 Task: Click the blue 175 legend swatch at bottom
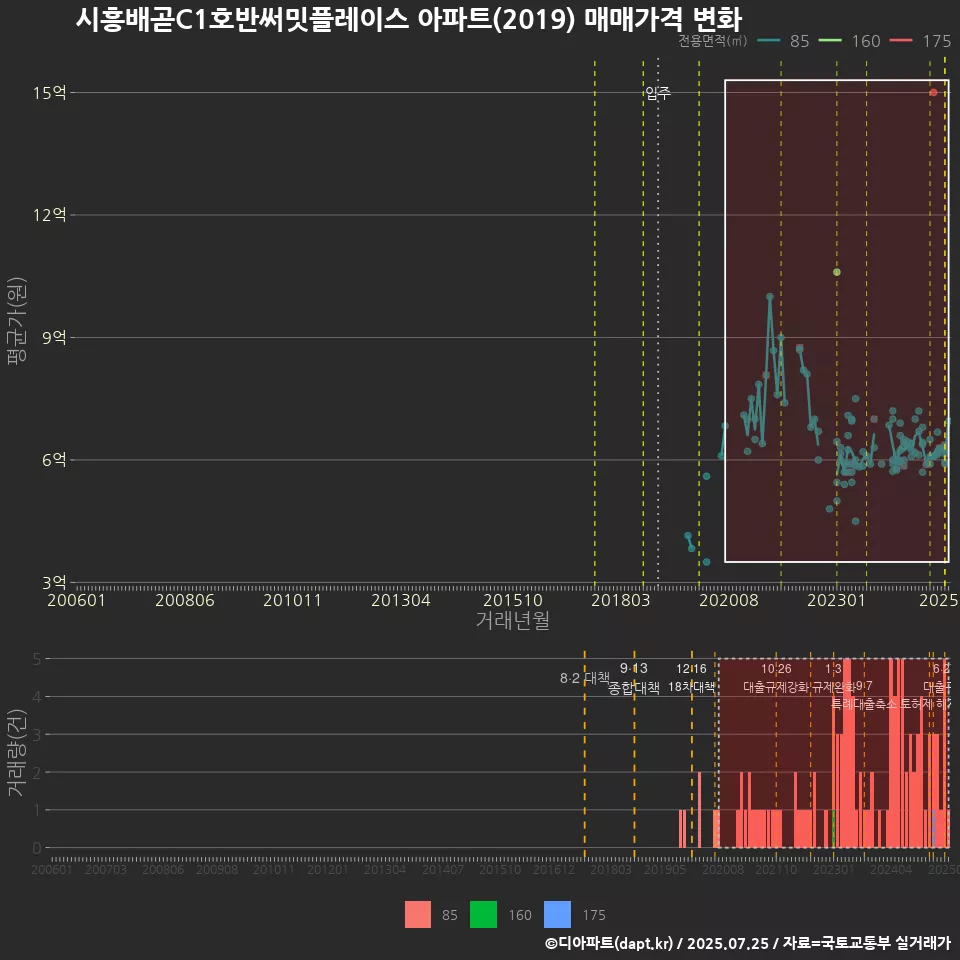click(557, 914)
